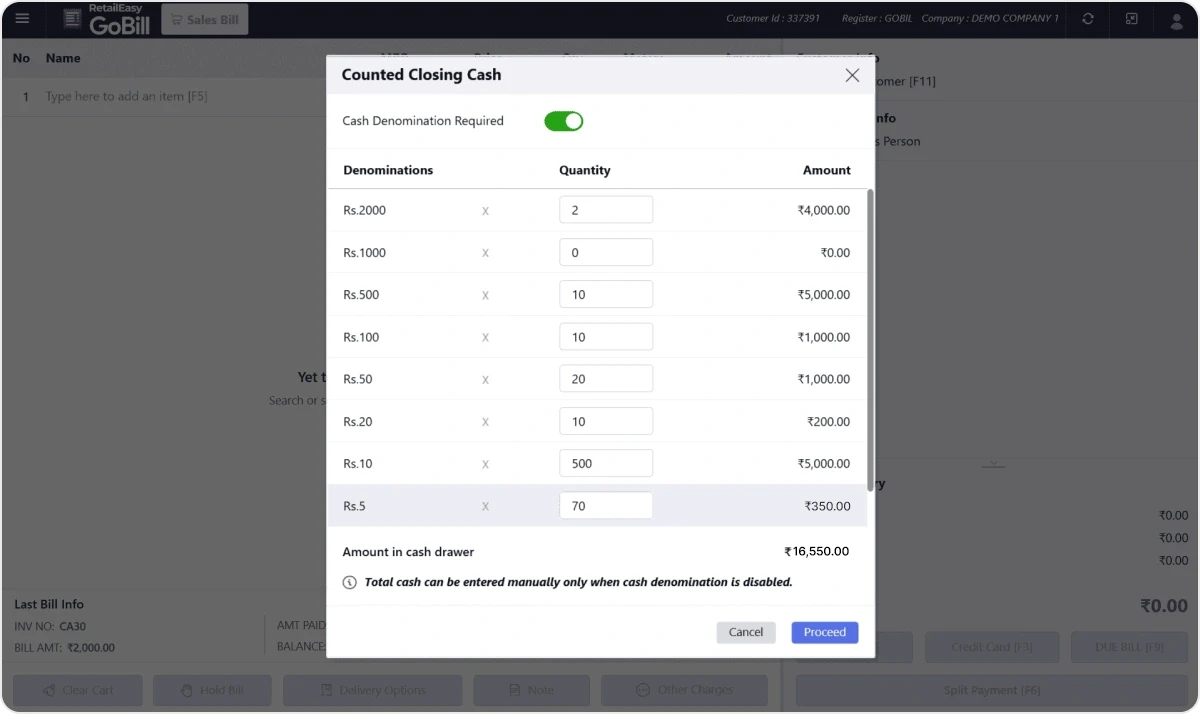Screen dimensions: 1200x714
Task: Focus the Rs.5 quantity field
Action: (x=605, y=506)
